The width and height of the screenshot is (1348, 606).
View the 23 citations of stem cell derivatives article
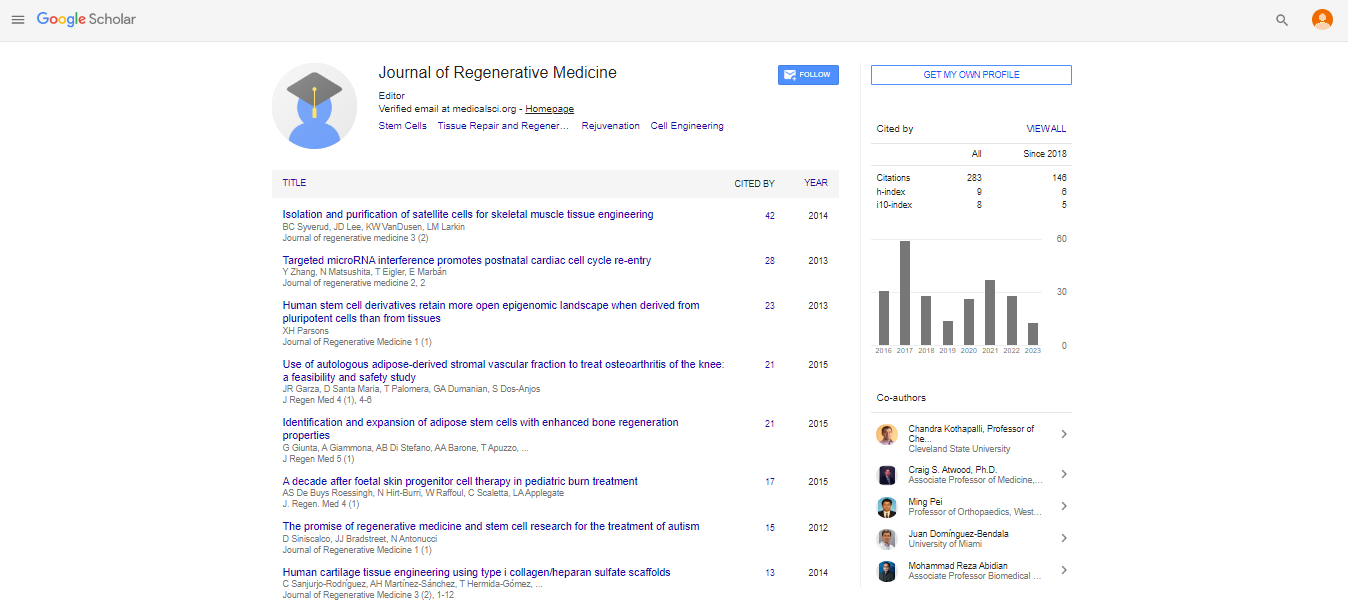[769, 306]
